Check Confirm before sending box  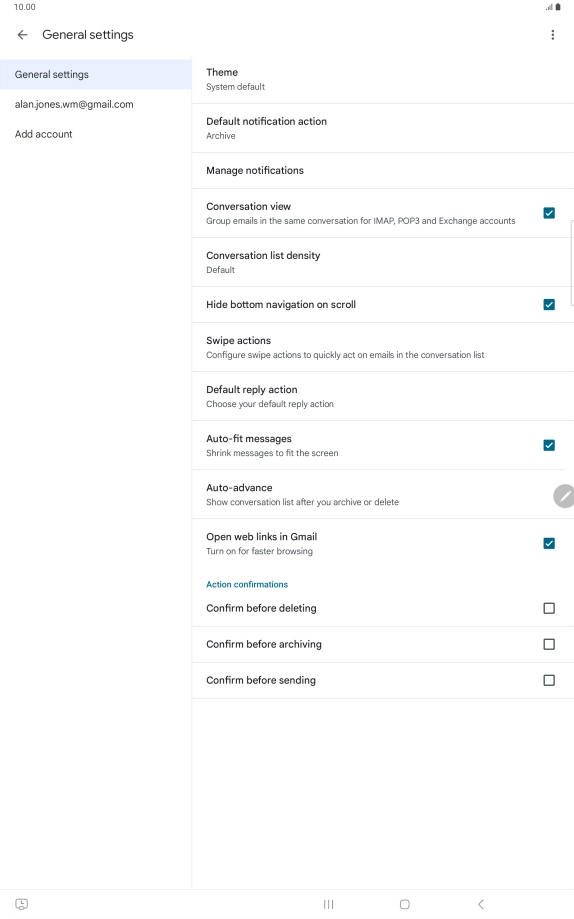click(x=549, y=680)
